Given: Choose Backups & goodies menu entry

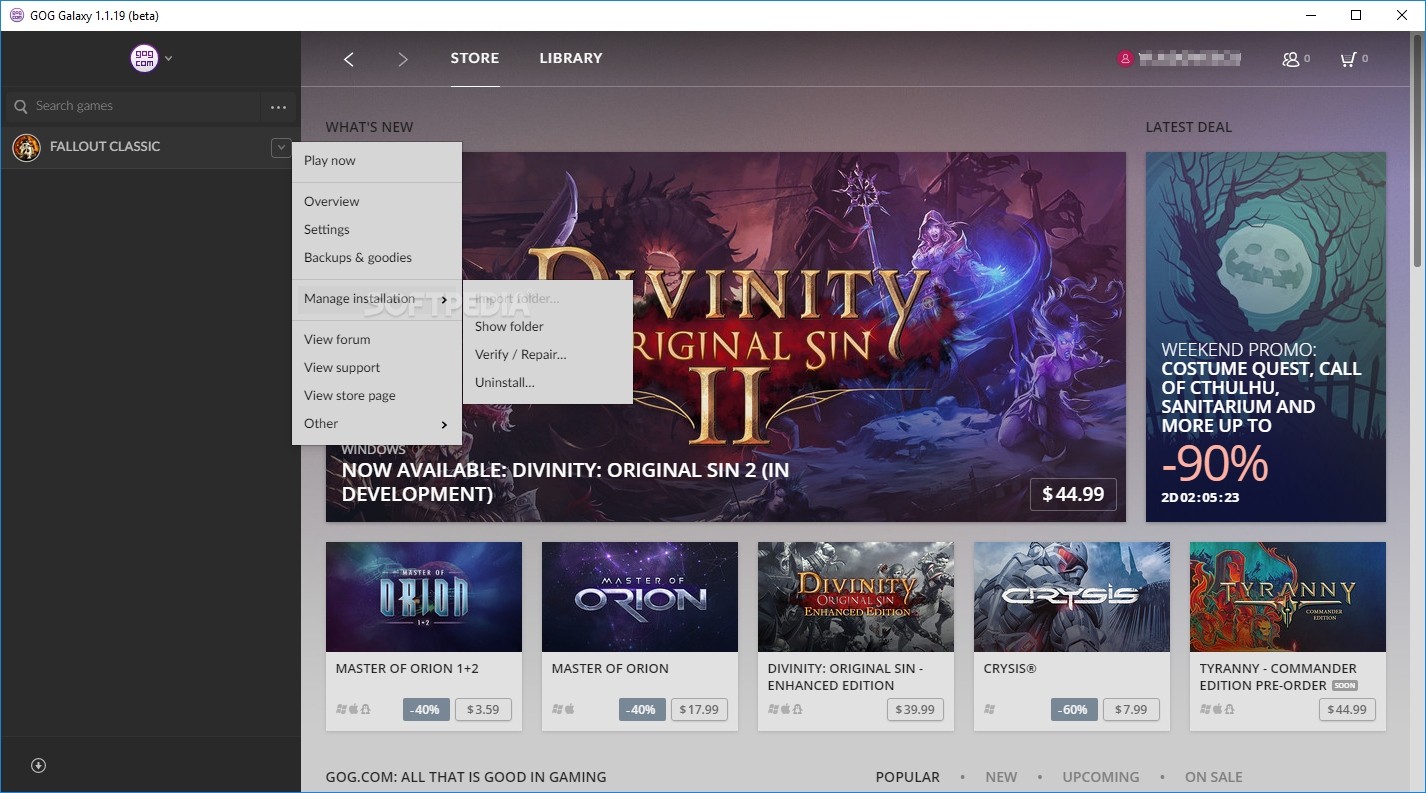Looking at the screenshot, I should tap(377, 257).
